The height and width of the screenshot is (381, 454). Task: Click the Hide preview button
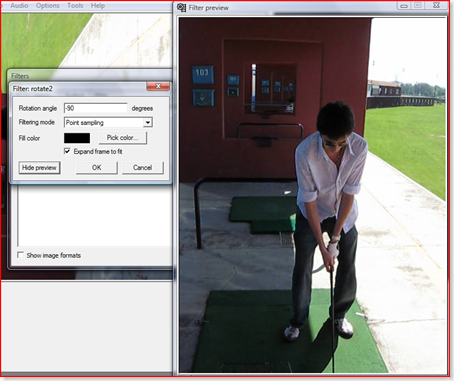[39, 168]
